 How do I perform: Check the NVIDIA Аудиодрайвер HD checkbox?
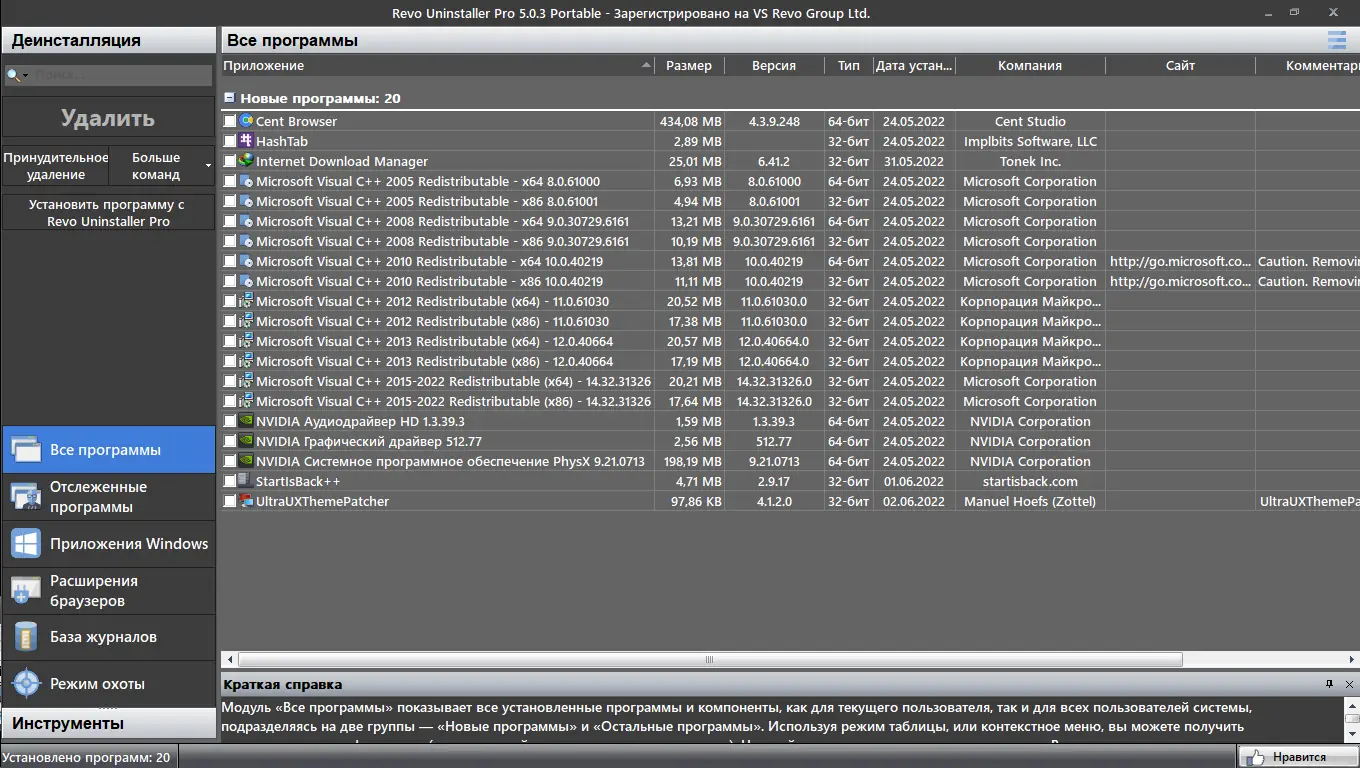tap(230, 421)
